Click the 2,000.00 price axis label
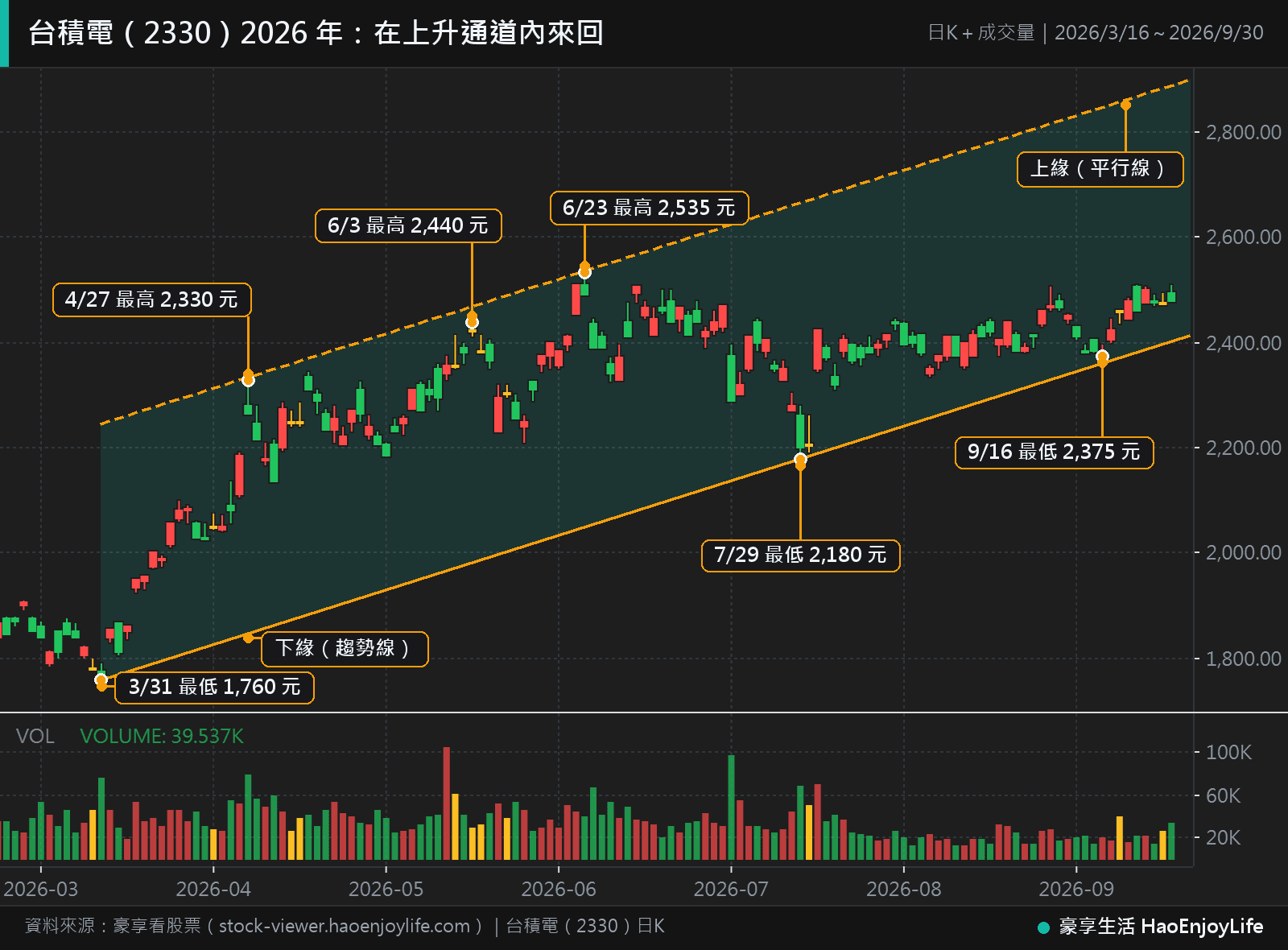Viewport: 1288px width, 950px height. pyautogui.click(x=1243, y=552)
